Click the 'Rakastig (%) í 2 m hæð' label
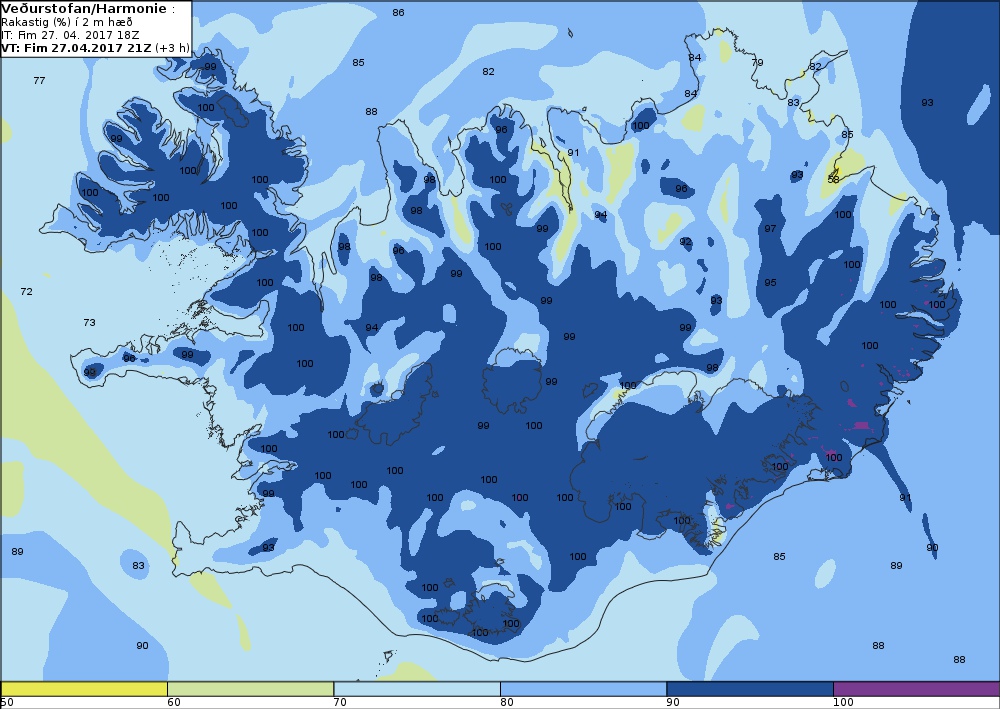This screenshot has height=709, width=1000. point(67,22)
